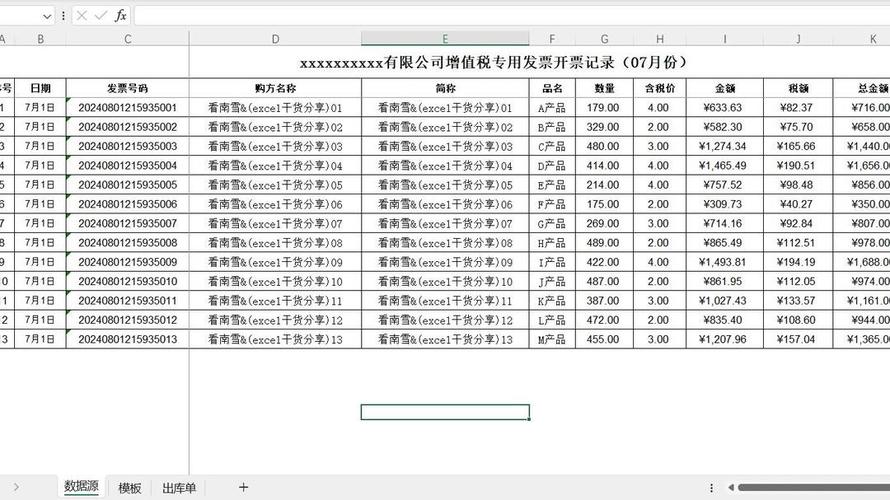Viewport: 890px width, 500px height.
Task: Switch to the 出库单 sheet tab
Action: click(179, 488)
